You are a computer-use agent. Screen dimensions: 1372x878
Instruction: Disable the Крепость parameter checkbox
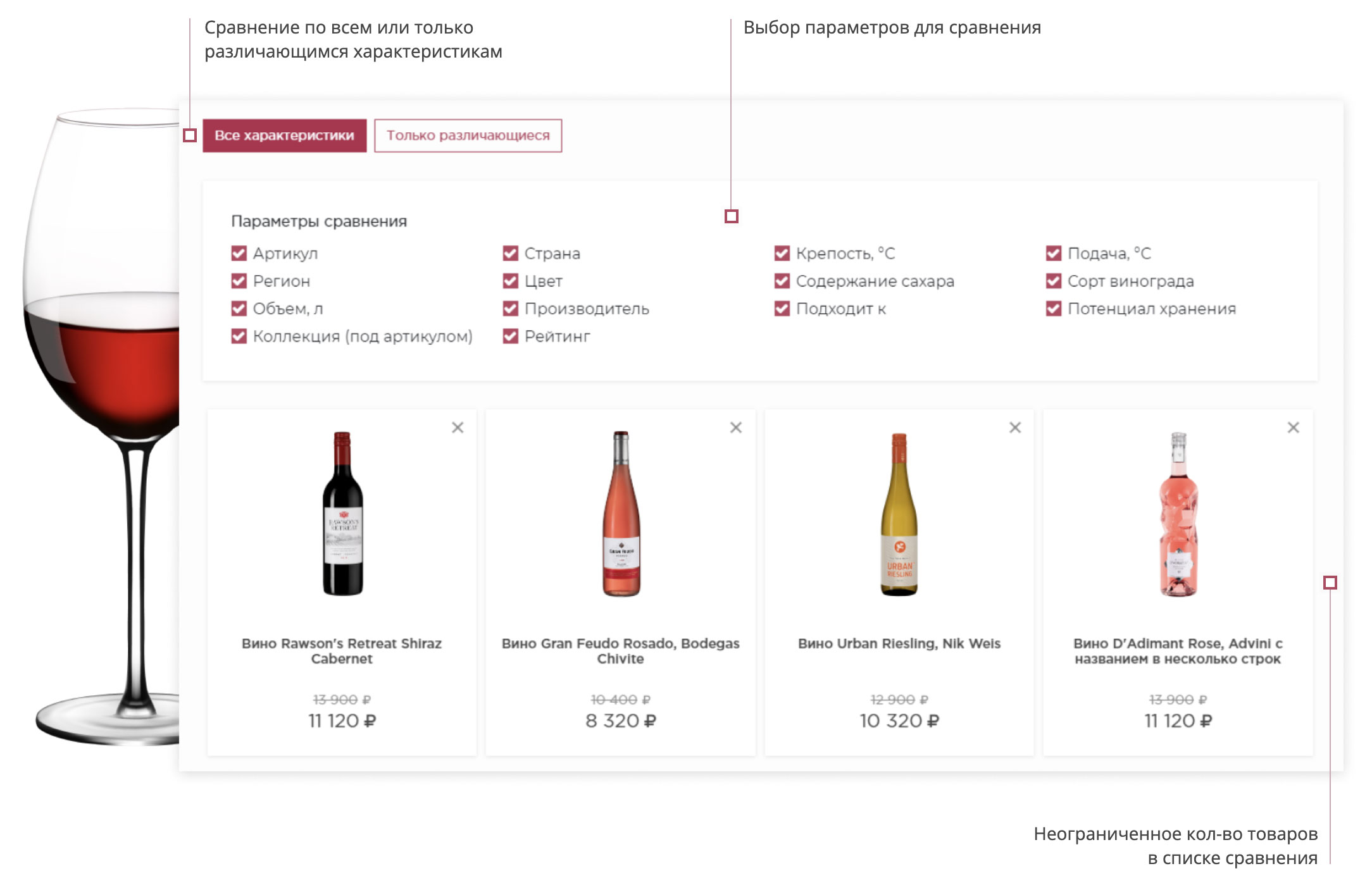(x=782, y=254)
